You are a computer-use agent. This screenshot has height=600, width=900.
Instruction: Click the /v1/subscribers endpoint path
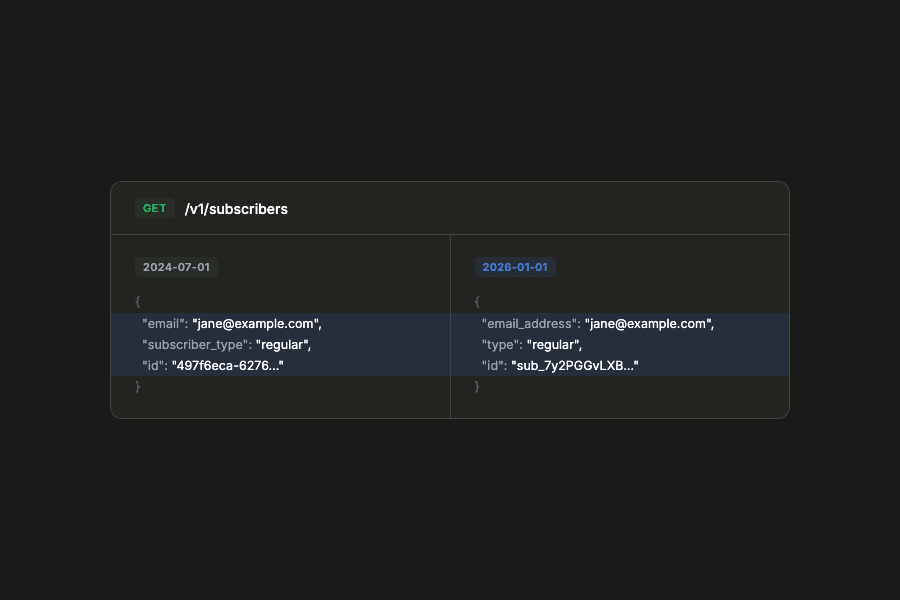(x=236, y=209)
